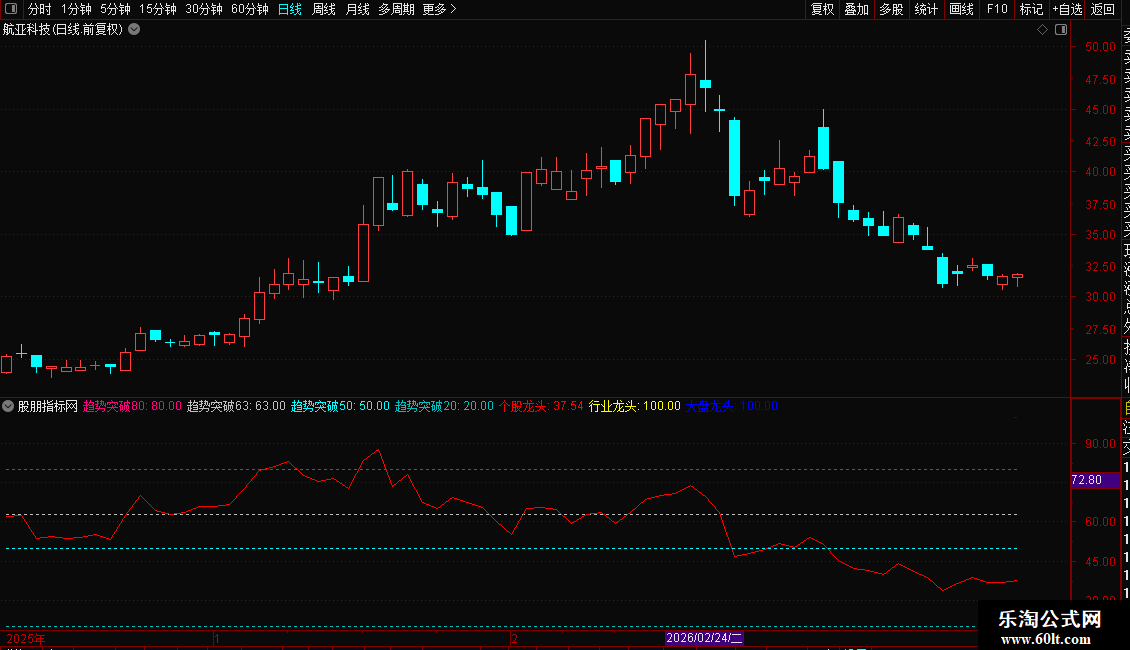Image resolution: width=1130 pixels, height=650 pixels.
Task: Add stock via +自选 button
Action: [1067, 9]
